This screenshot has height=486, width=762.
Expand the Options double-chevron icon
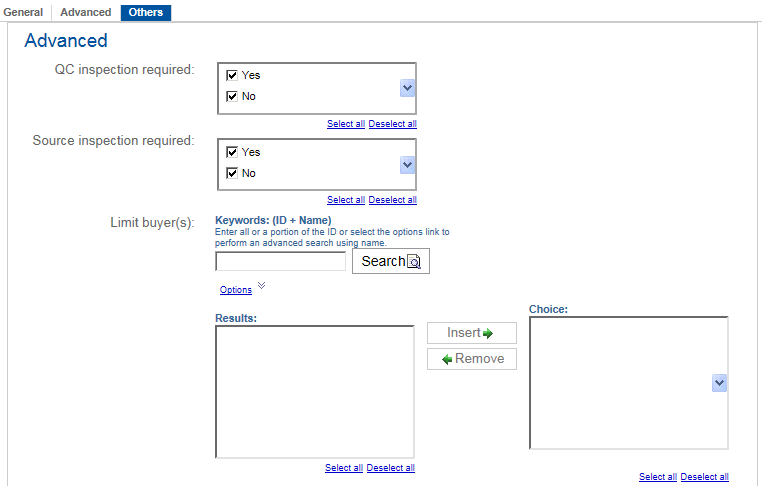tap(262, 286)
